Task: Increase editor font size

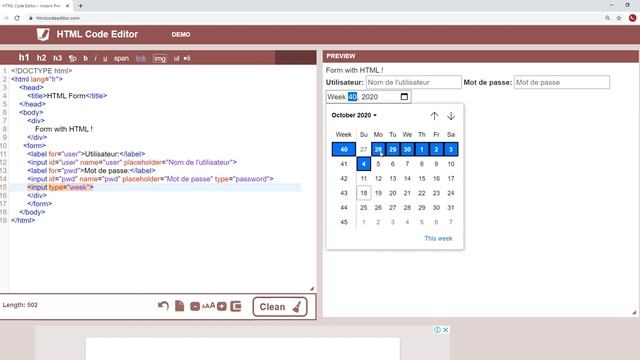Action: click(222, 306)
